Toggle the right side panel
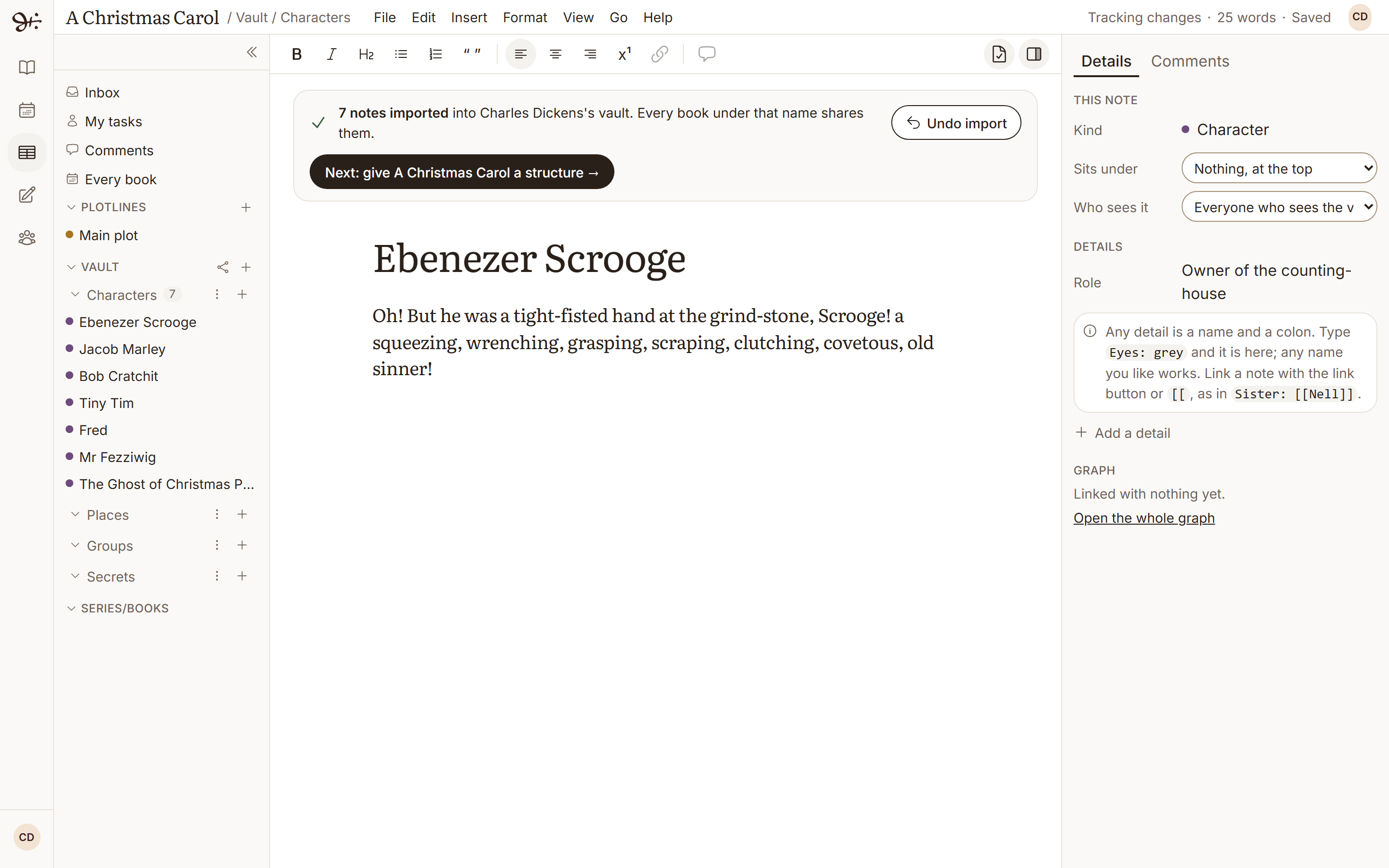1389x868 pixels. pos(1034,54)
